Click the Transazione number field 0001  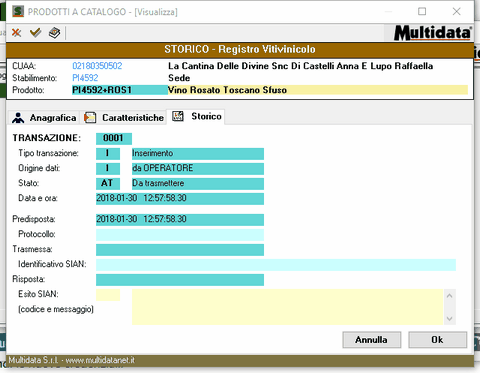click(114, 138)
